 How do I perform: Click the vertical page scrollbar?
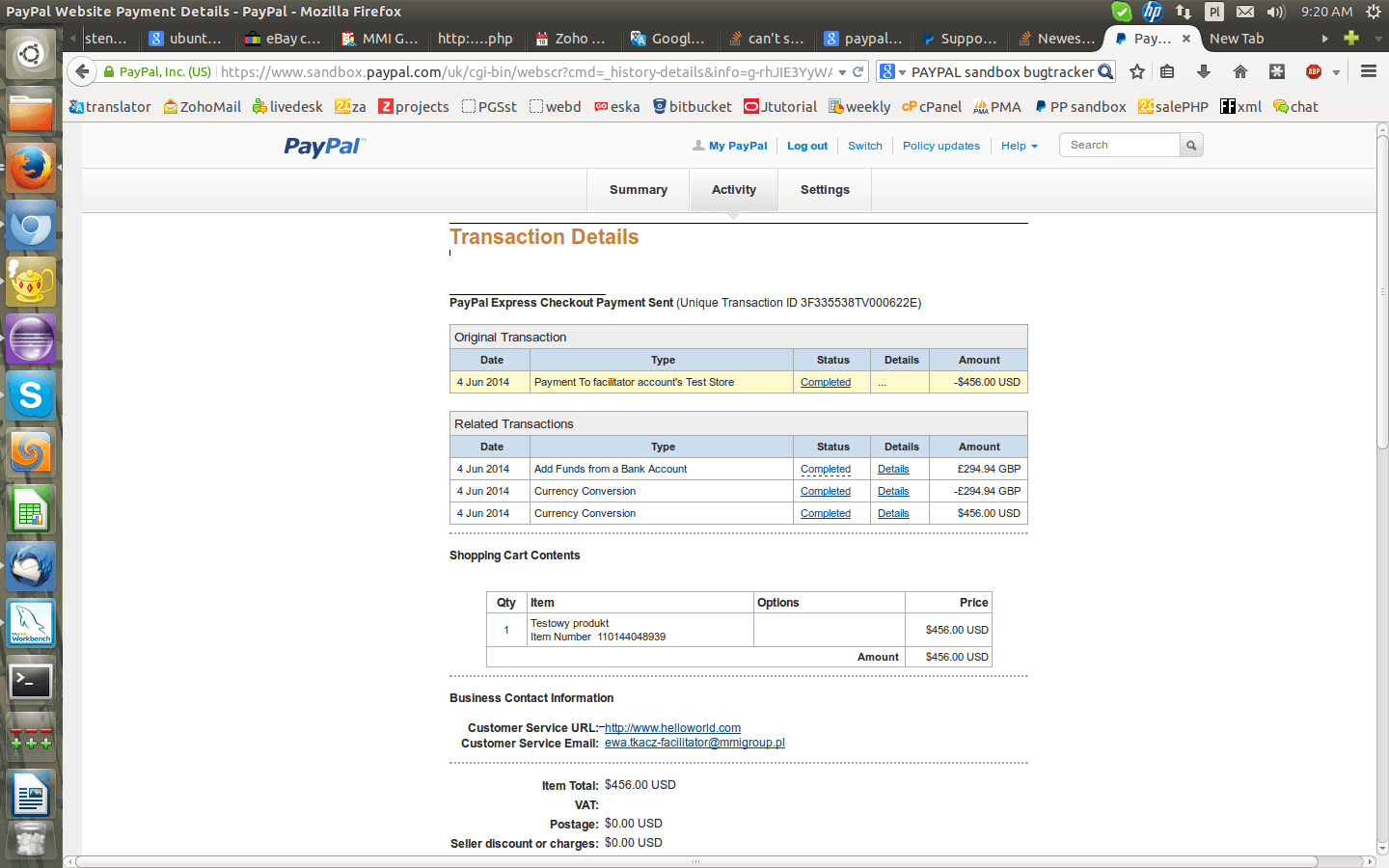point(1382,294)
